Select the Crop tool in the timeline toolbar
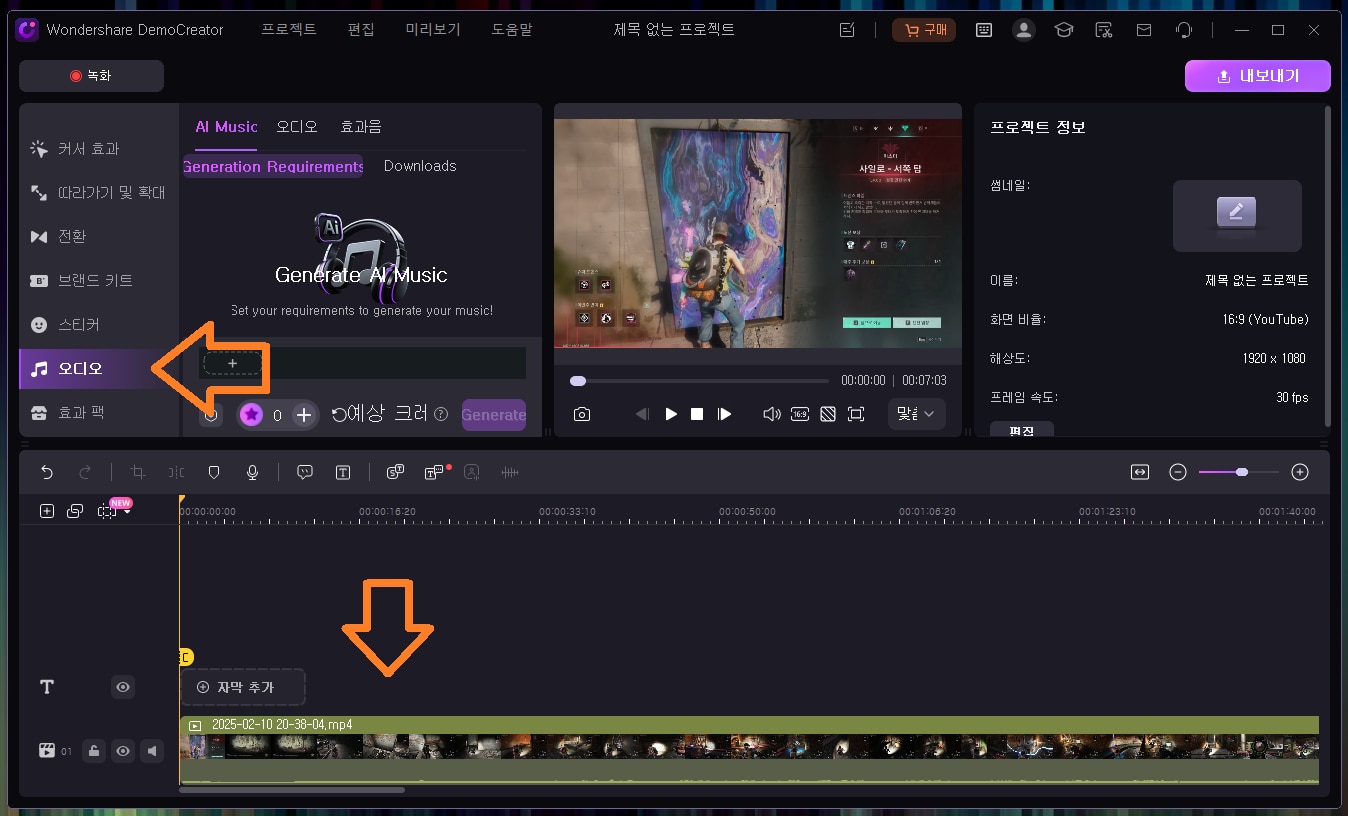Screen dimensions: 1348x816 point(138,472)
